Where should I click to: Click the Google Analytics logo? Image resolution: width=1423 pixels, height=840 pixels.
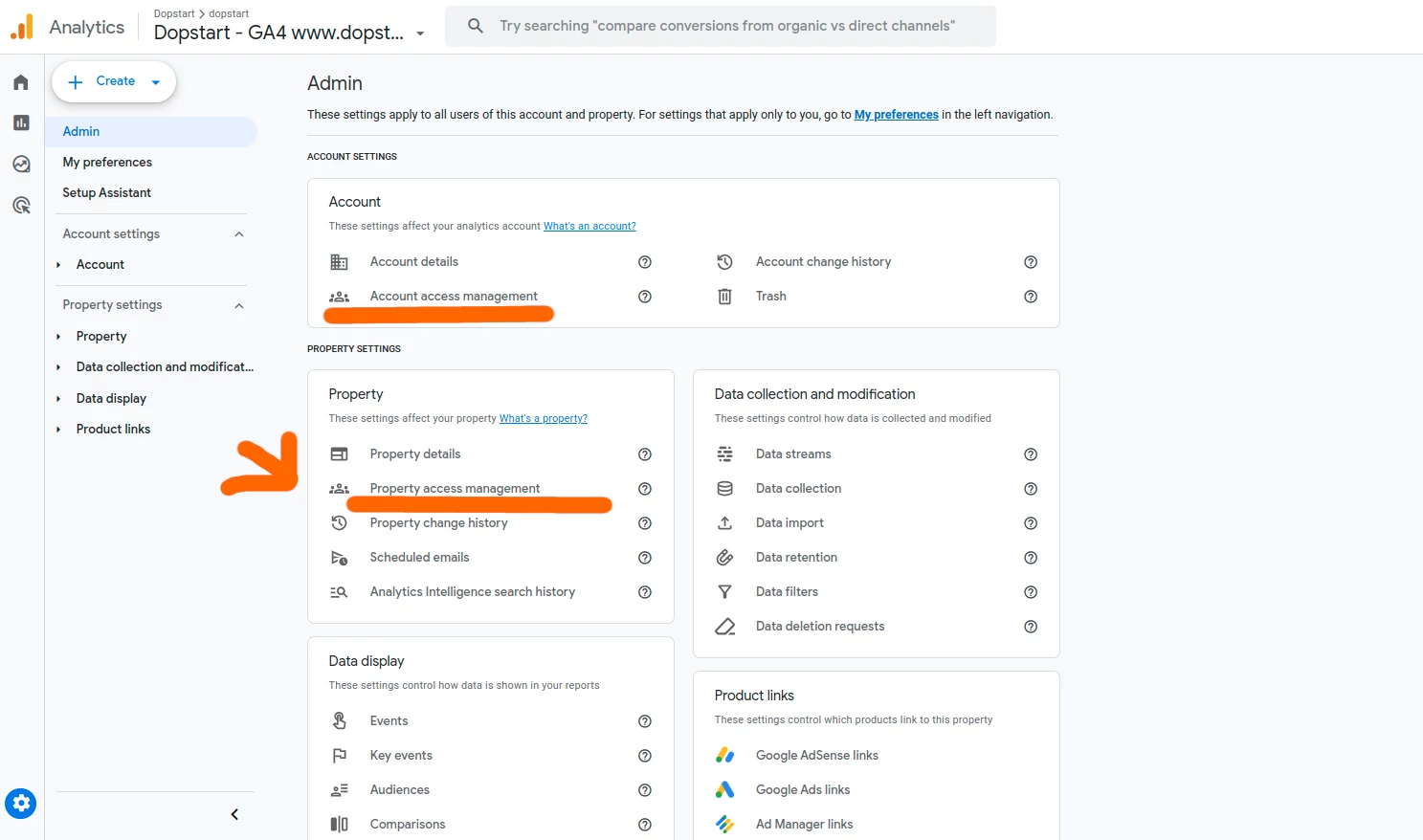click(22, 27)
